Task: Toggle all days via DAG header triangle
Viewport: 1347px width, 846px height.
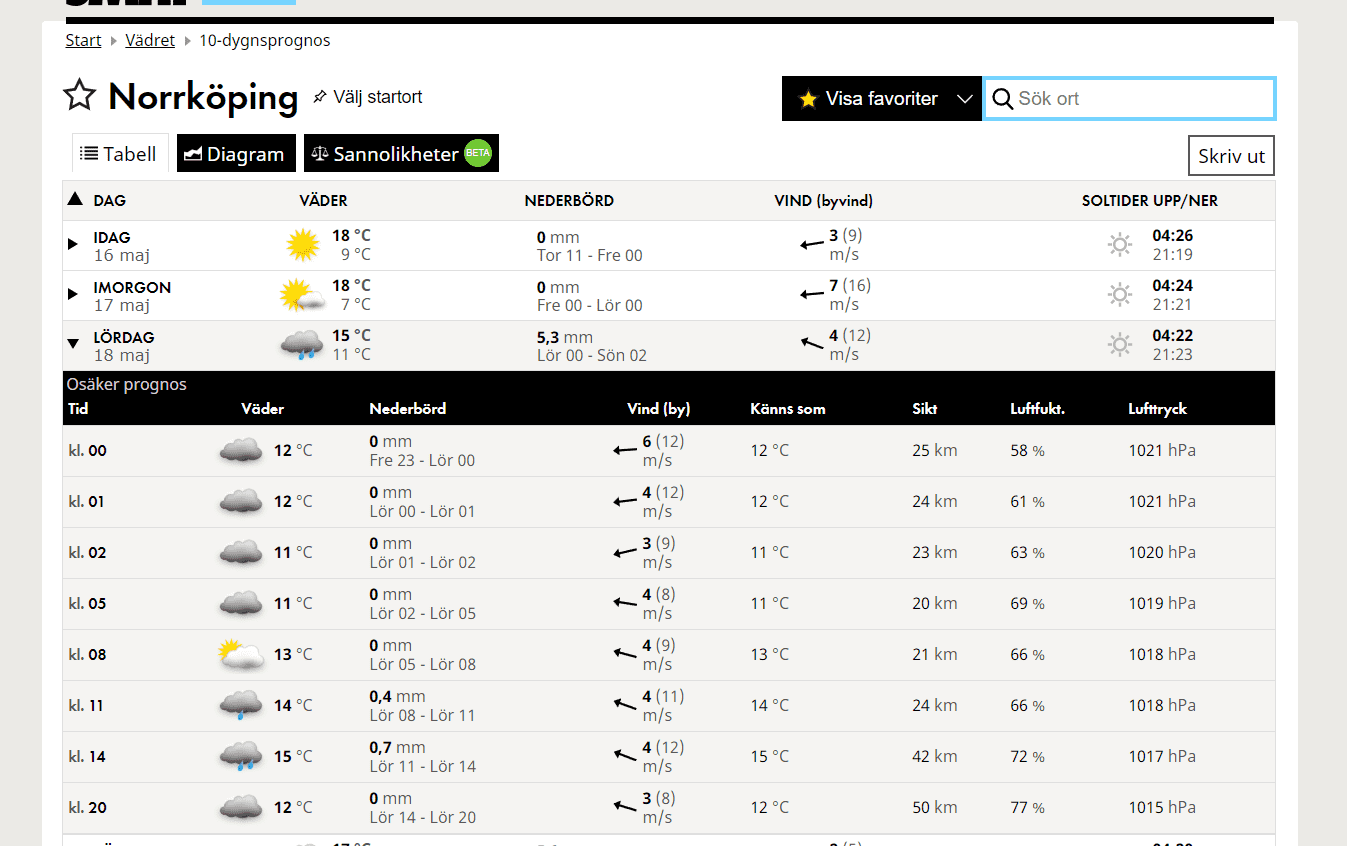Action: point(75,200)
